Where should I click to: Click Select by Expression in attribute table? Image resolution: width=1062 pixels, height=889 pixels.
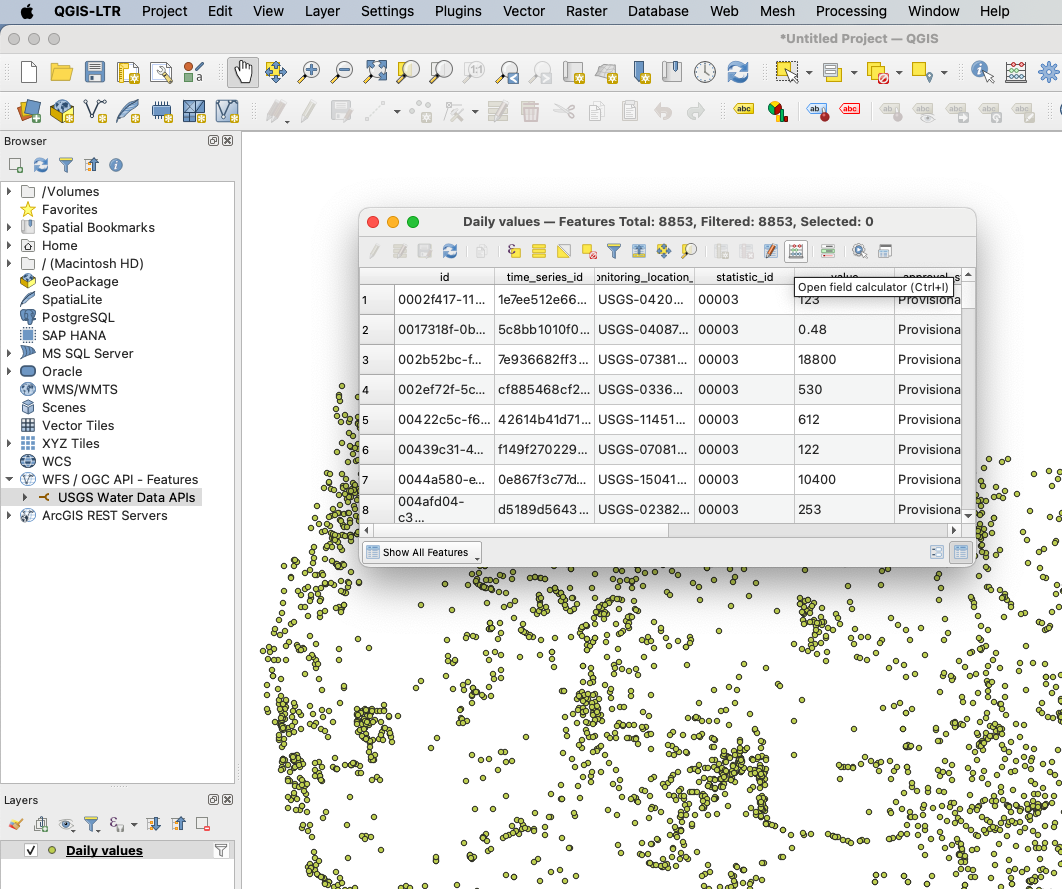tap(514, 251)
